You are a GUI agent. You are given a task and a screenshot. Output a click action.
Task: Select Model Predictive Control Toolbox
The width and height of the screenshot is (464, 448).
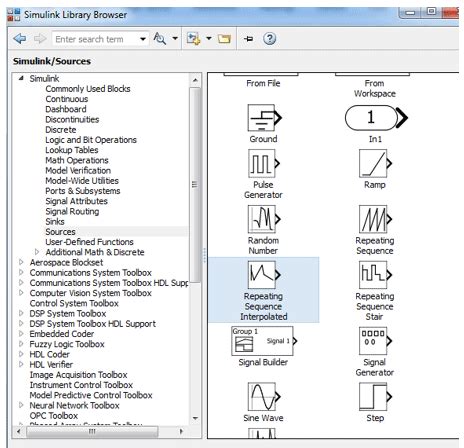(91, 395)
